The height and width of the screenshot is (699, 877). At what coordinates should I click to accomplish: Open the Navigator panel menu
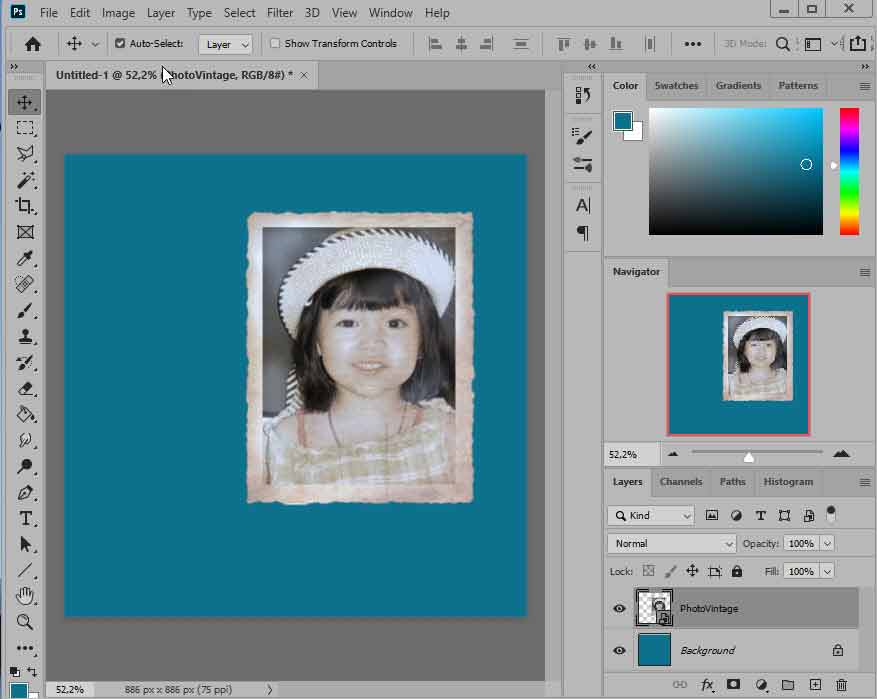click(865, 272)
